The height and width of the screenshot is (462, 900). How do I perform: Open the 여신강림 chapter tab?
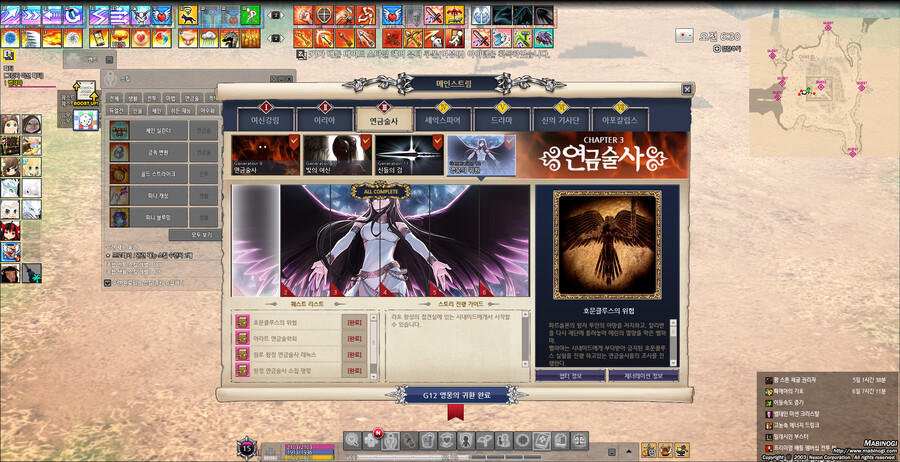266,119
